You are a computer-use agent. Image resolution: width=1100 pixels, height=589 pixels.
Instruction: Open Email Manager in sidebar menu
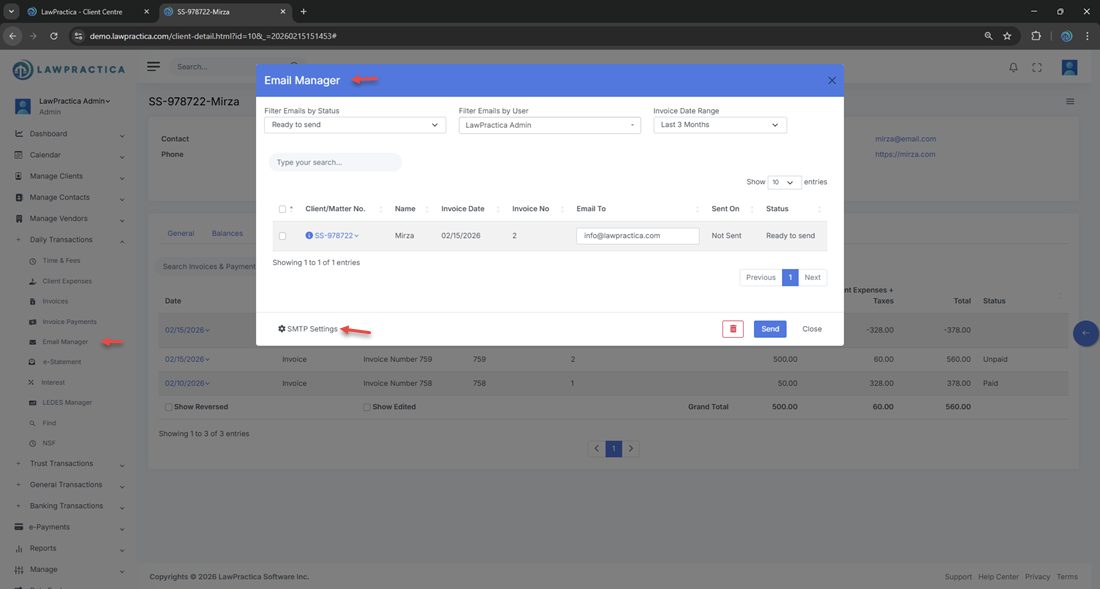[65, 342]
